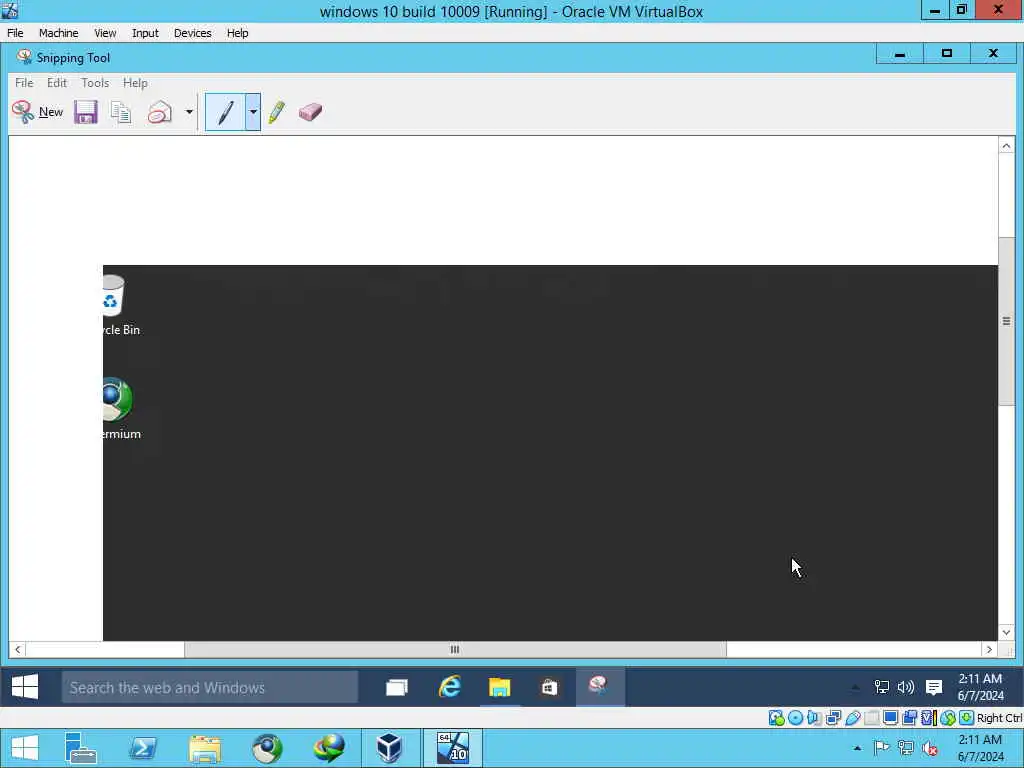
Task: Click the host muted speaker icon
Action: tap(930, 748)
